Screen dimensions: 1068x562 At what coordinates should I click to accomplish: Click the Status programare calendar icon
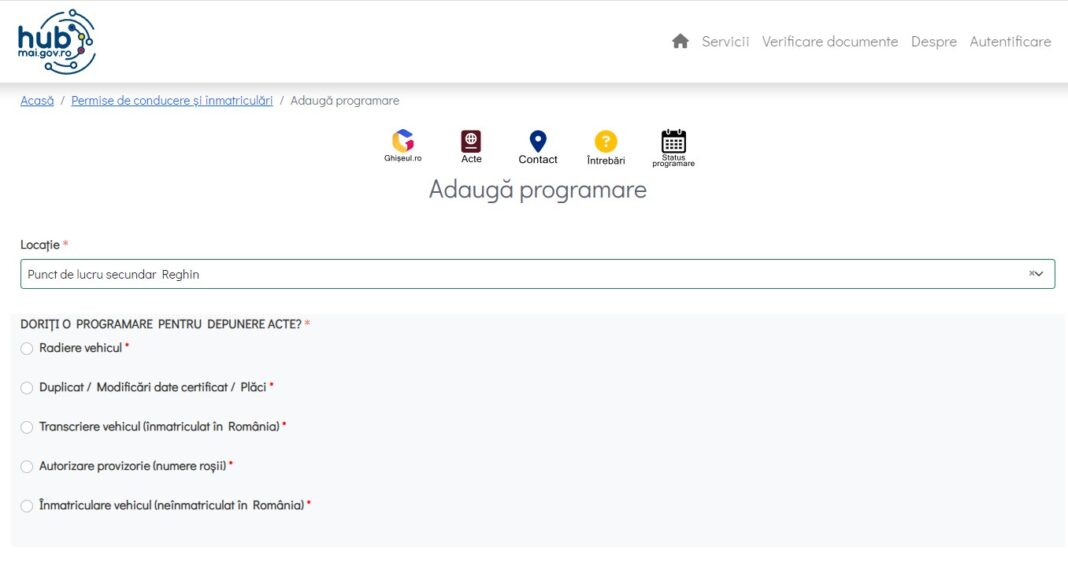(x=673, y=142)
